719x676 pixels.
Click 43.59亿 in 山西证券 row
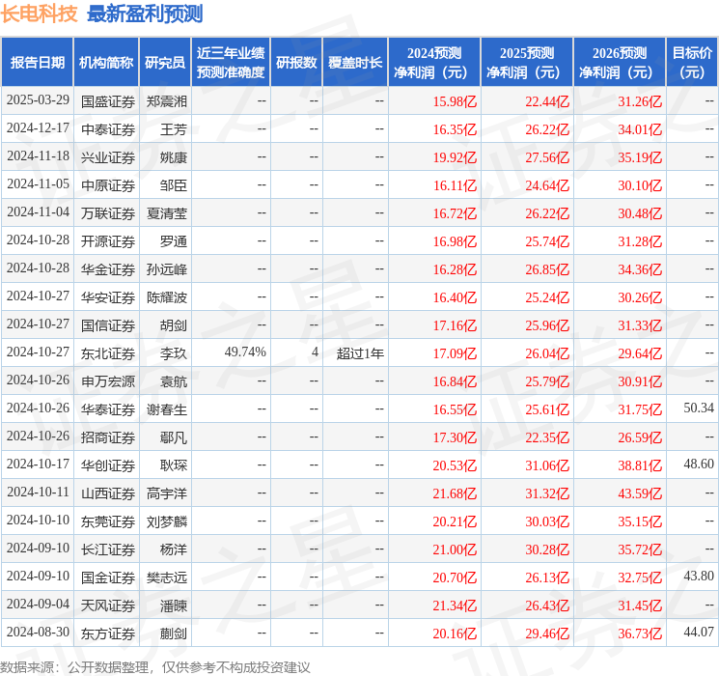[640, 493]
